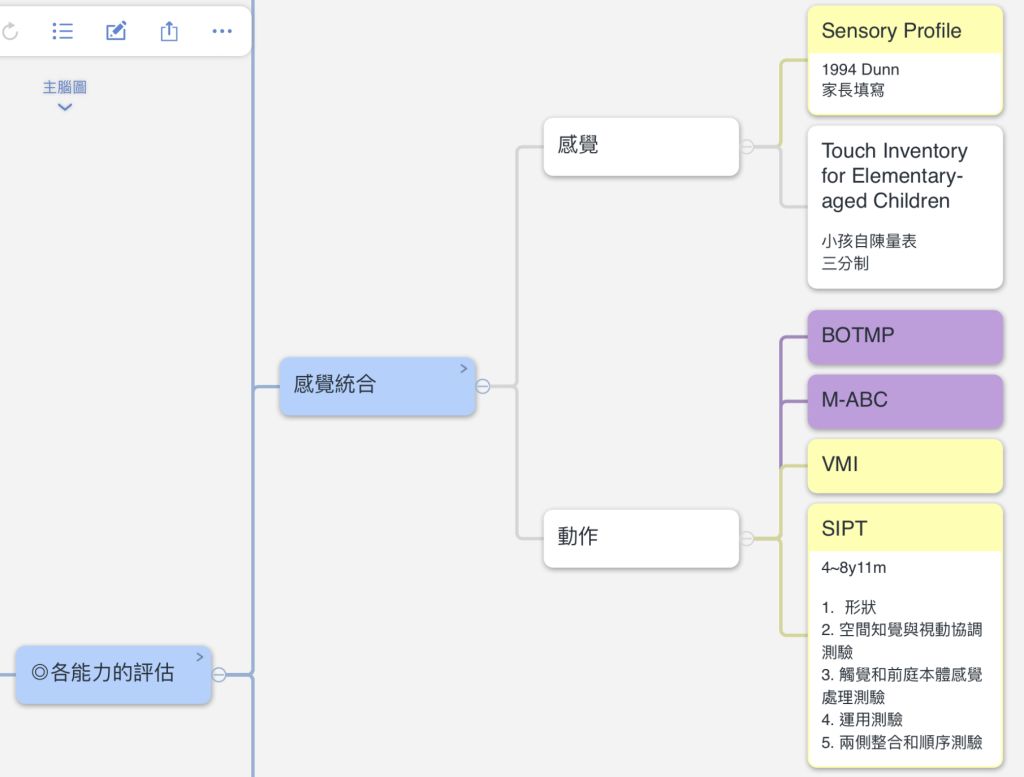Select the SIPT node header
1024x777 pixels.
coord(904,528)
